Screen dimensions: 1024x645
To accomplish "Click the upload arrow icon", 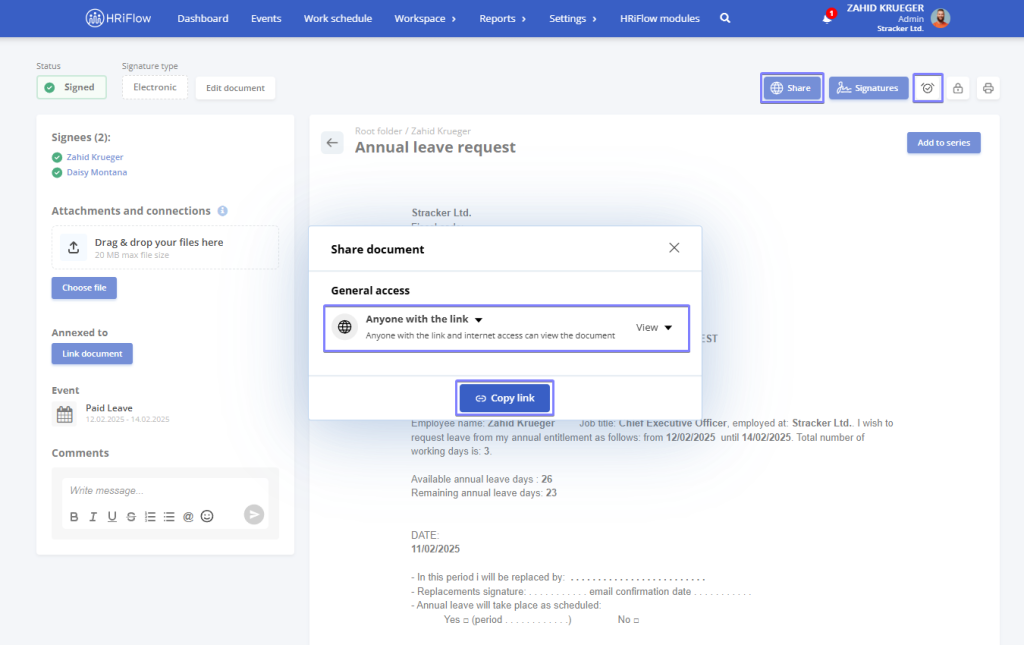I will [x=74, y=247].
